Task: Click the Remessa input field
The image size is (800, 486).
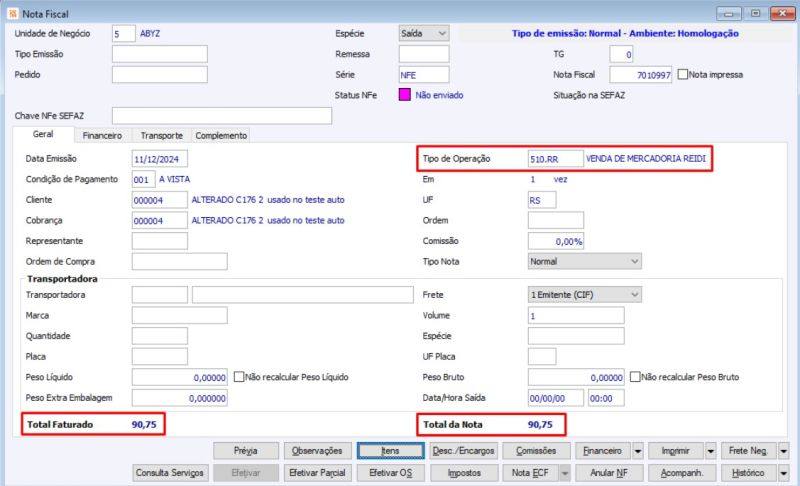Action: tap(424, 54)
